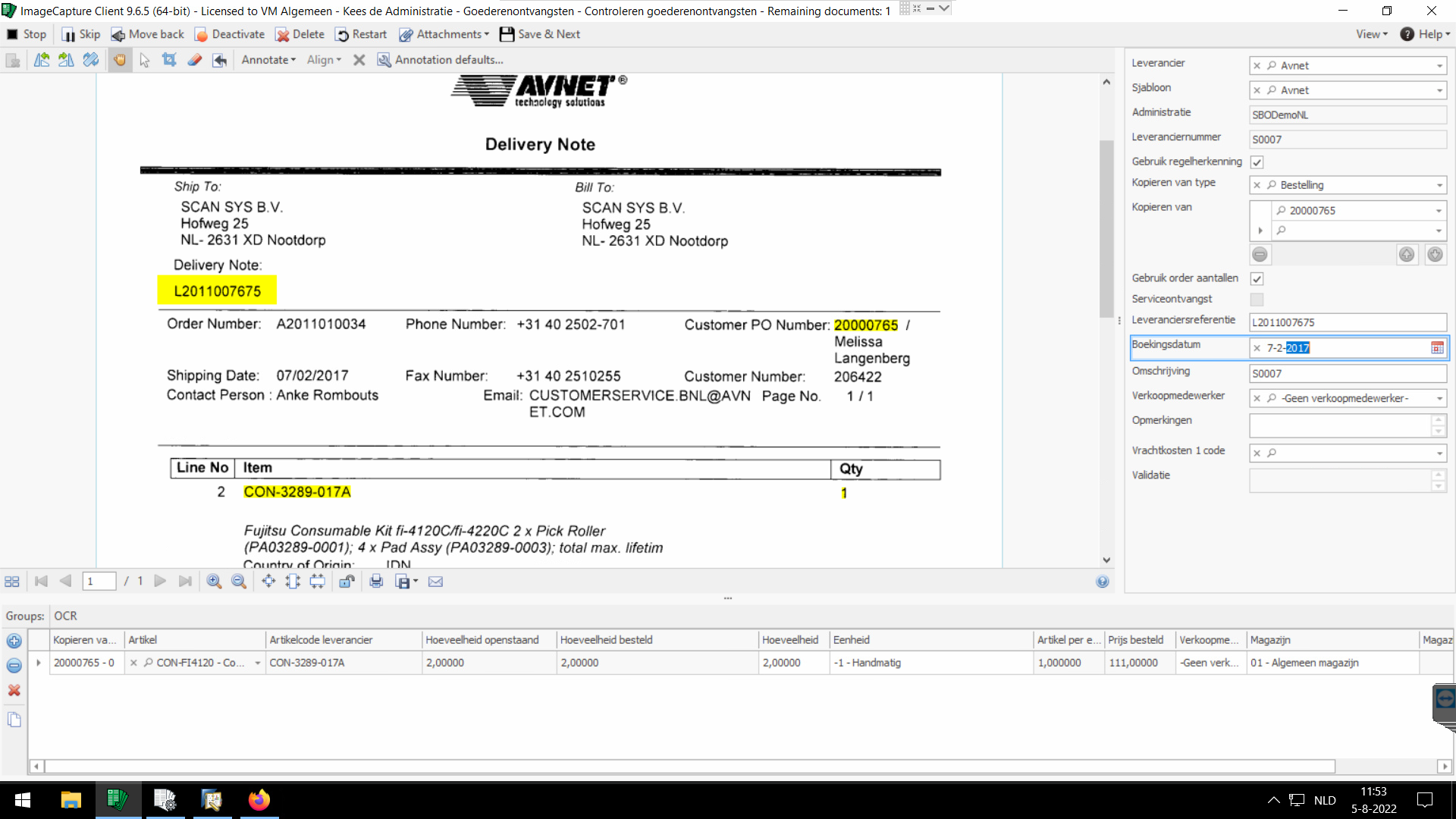This screenshot has width=1456, height=819.
Task: Expand the grid row 20000765 - 0
Action: tap(39, 663)
